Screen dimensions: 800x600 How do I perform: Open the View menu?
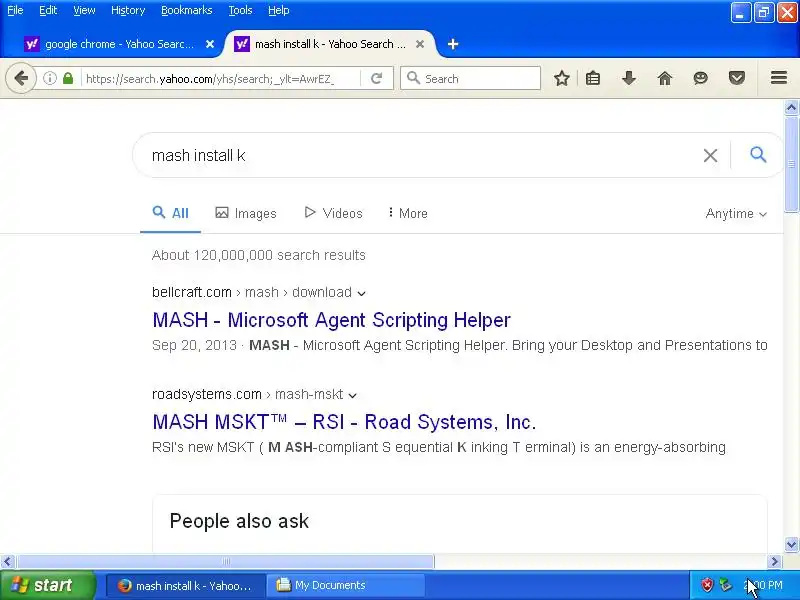click(x=84, y=10)
